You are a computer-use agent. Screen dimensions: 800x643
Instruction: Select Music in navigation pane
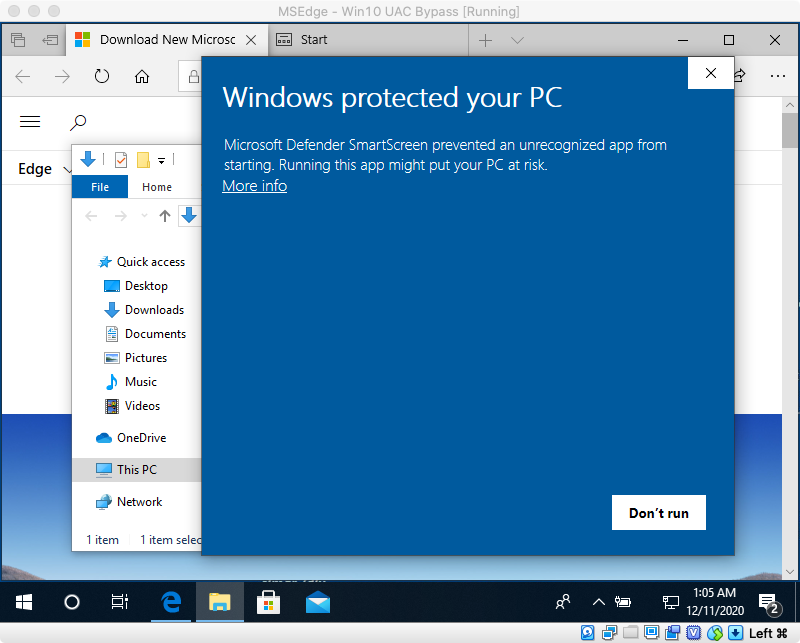130,382
